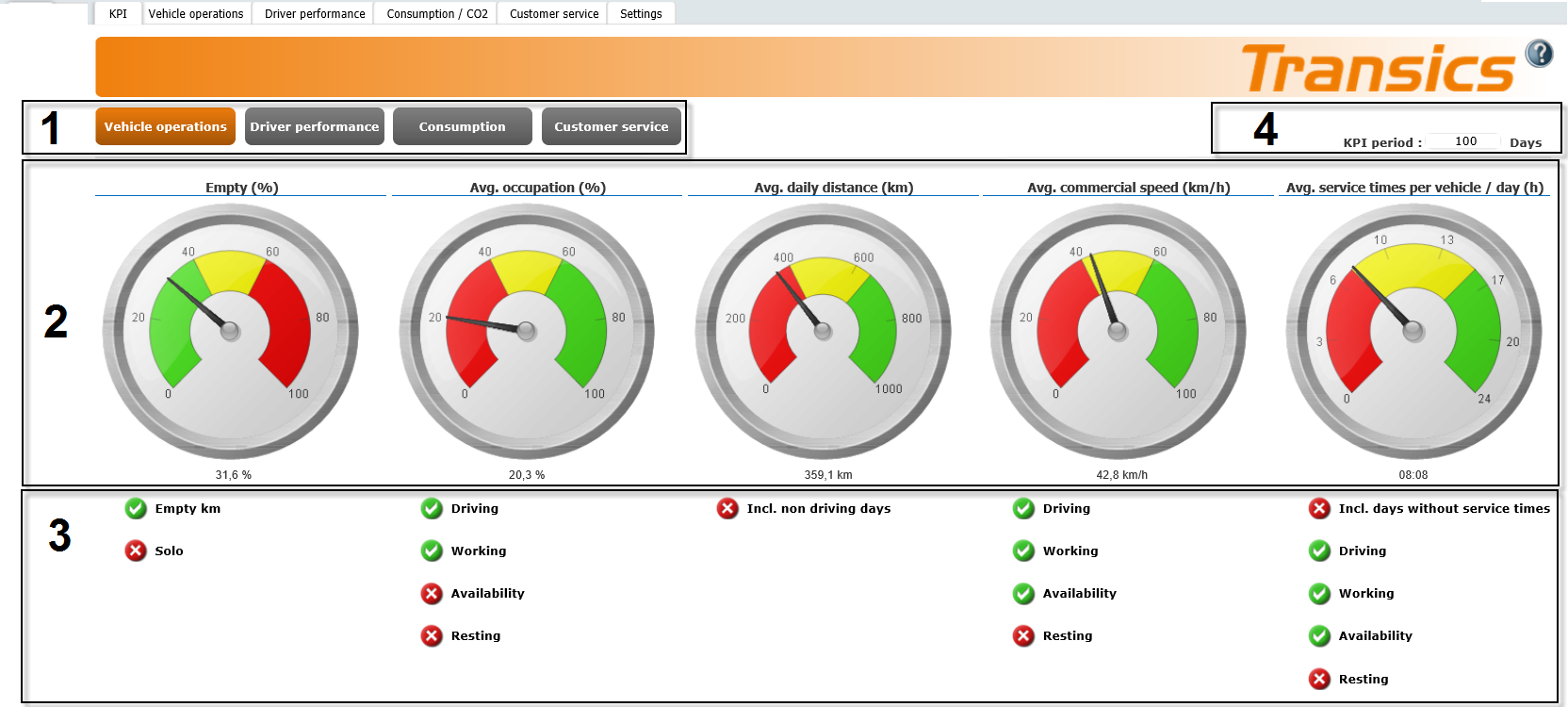Select the gray Consumption button
1568x707 pixels.
(462, 127)
